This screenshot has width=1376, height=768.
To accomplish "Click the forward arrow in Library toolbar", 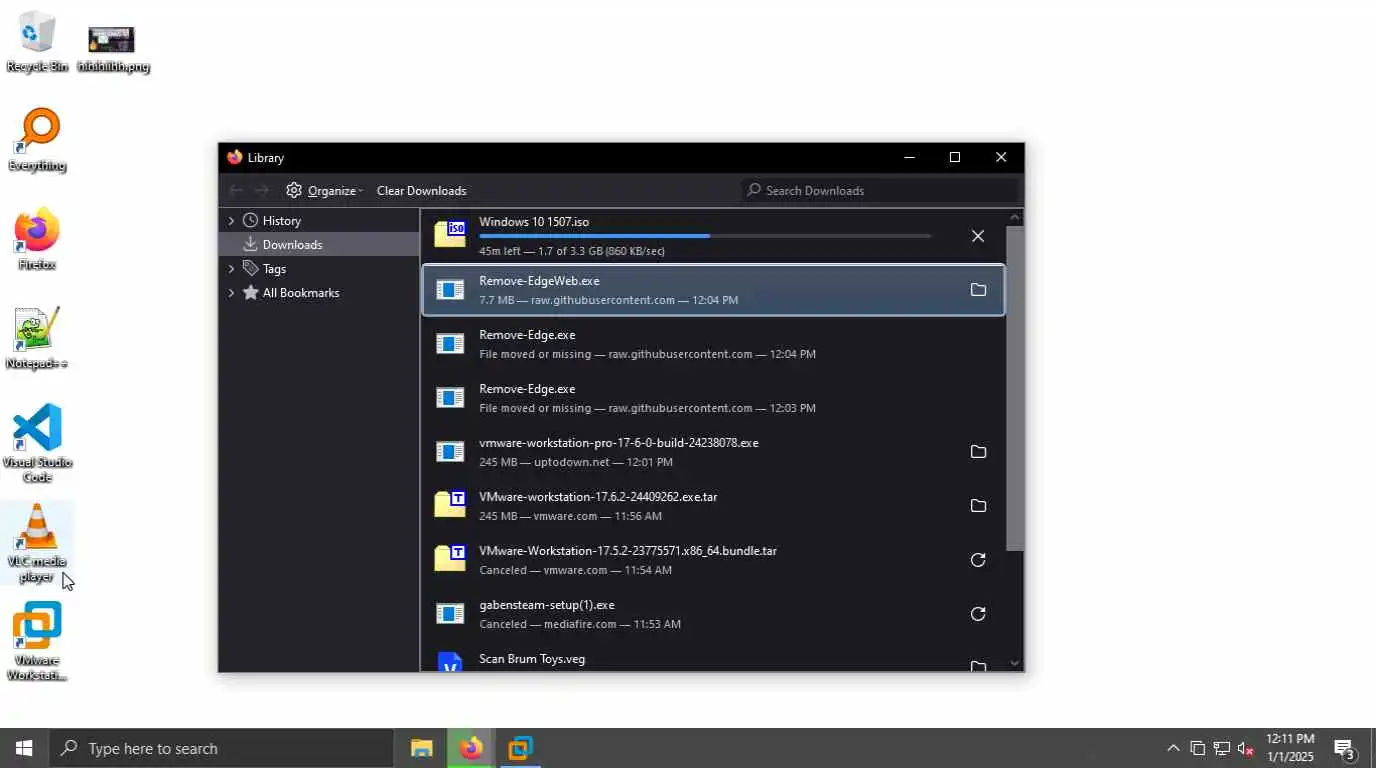I will 261,190.
